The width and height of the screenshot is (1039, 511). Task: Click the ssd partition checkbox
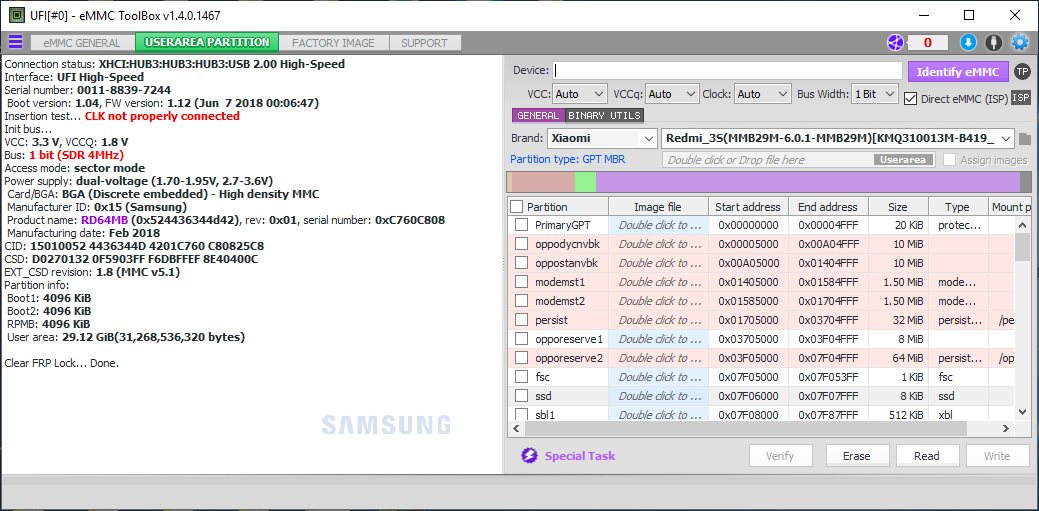[x=521, y=396]
